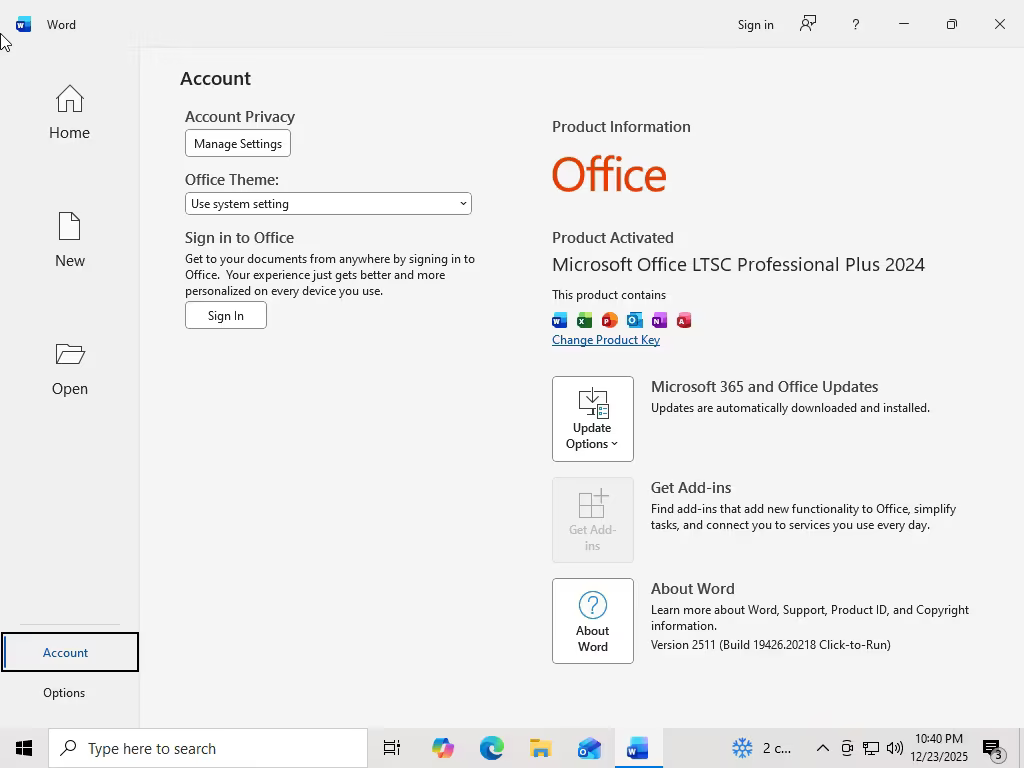
Task: Click the Outlook icon under product contains
Action: (634, 320)
